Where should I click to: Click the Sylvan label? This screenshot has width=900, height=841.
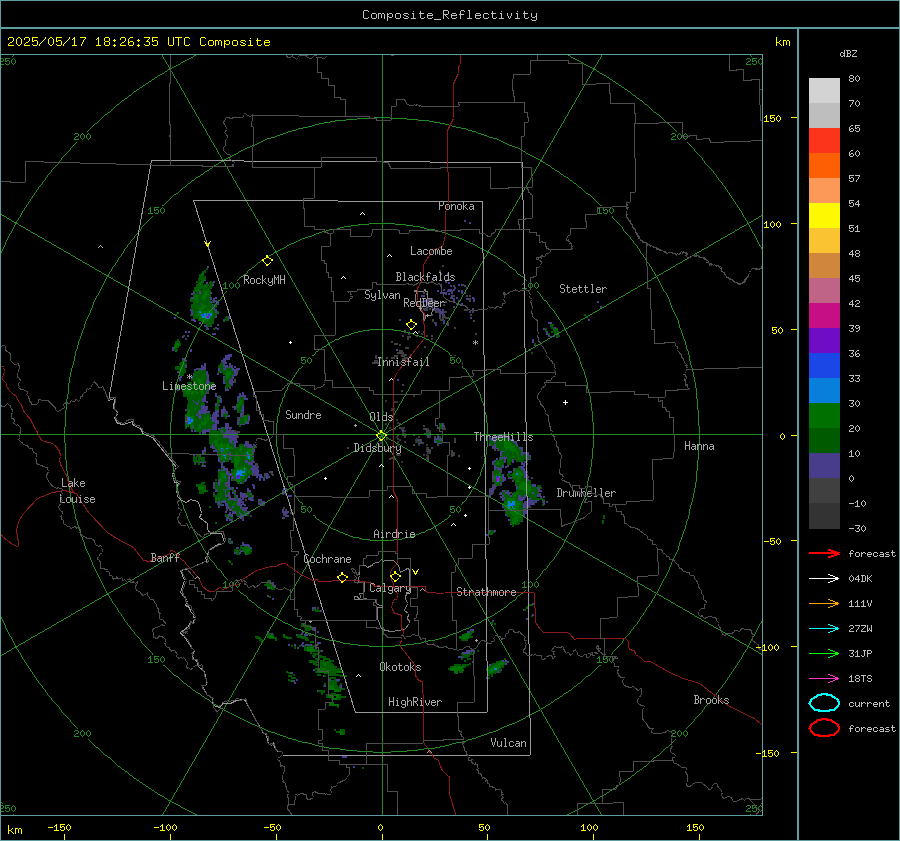tap(382, 295)
